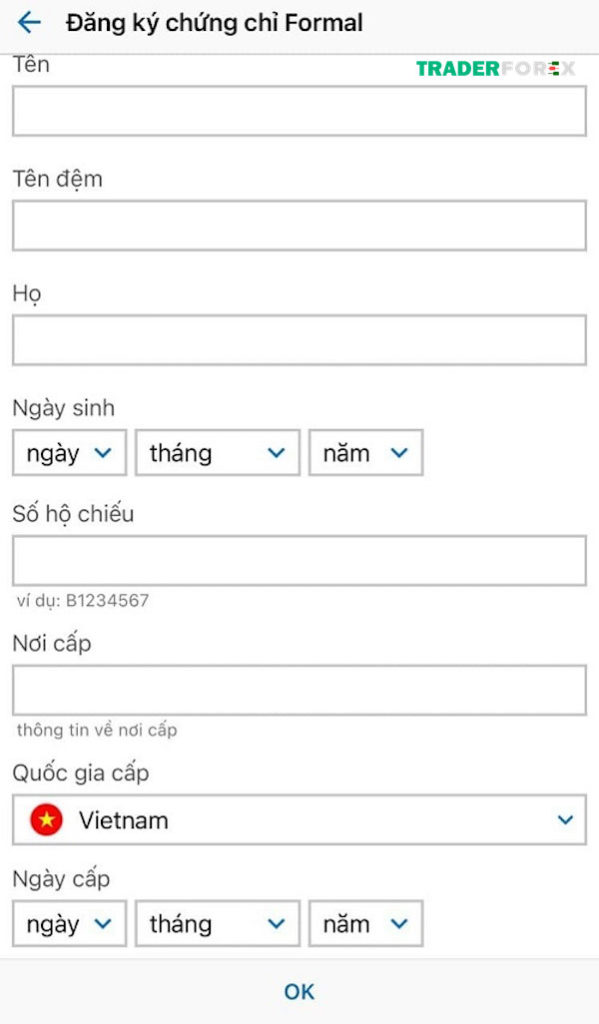This screenshot has width=599, height=1024.
Task: Click the 'Nơi cấp' place of issue field
Action: (x=299, y=690)
